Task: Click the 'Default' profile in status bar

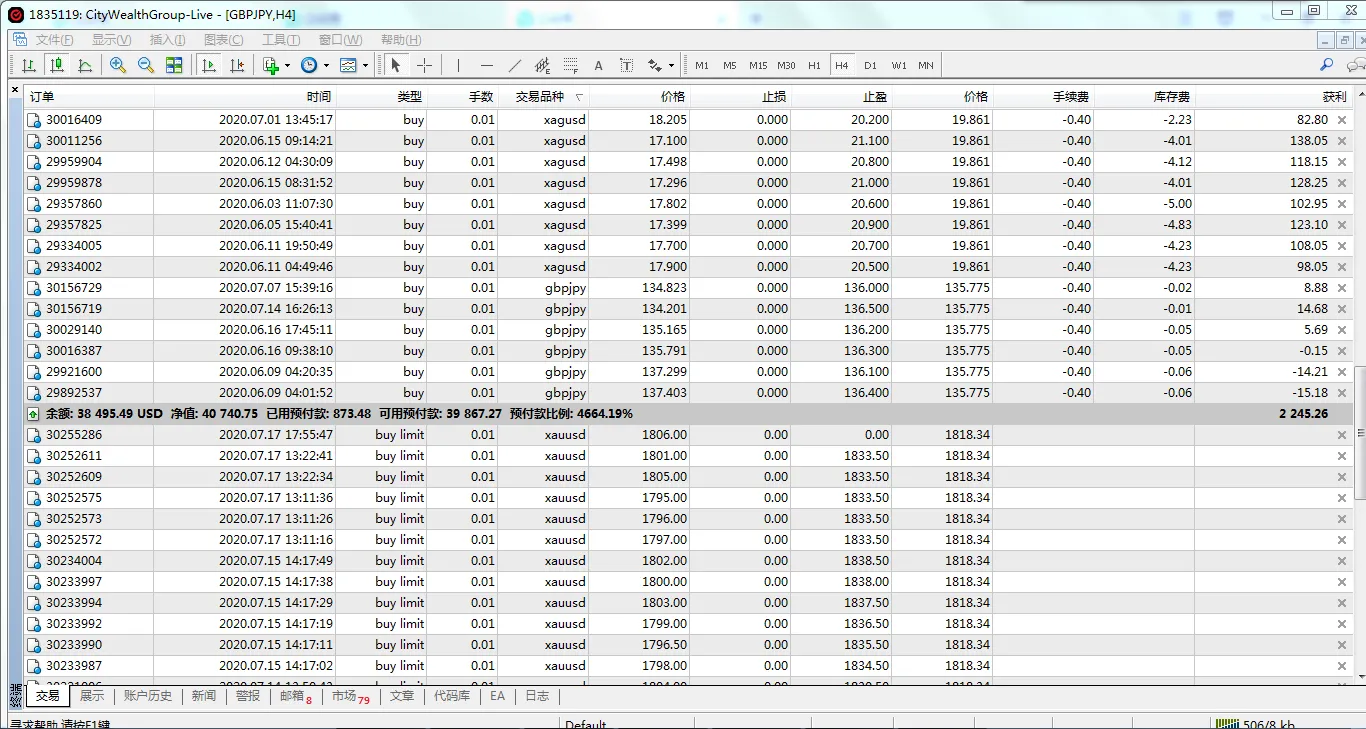Action: click(586, 723)
